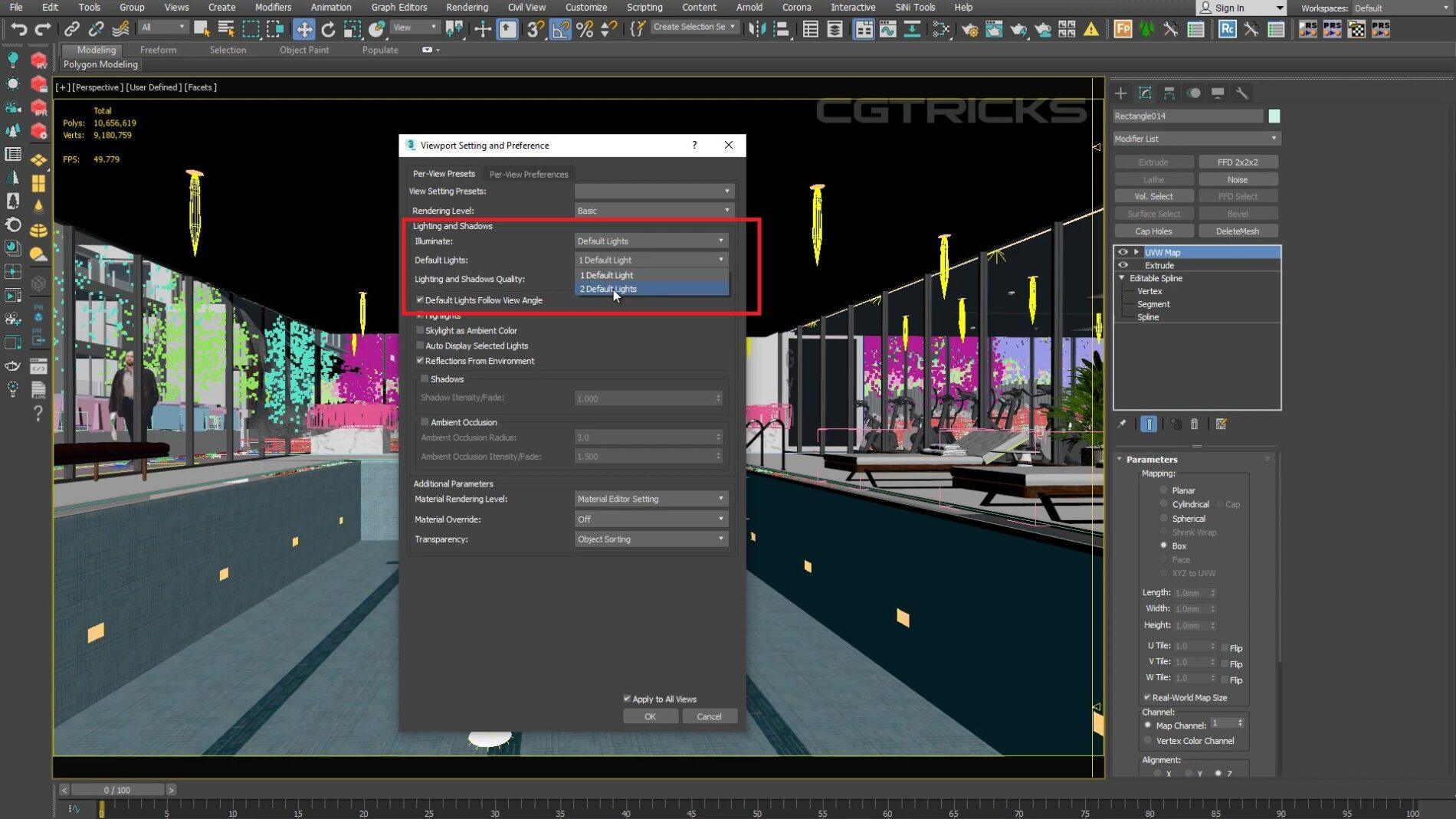This screenshot has width=1456, height=819.
Task: Select the Move tool in main toolbar
Action: pos(303,29)
